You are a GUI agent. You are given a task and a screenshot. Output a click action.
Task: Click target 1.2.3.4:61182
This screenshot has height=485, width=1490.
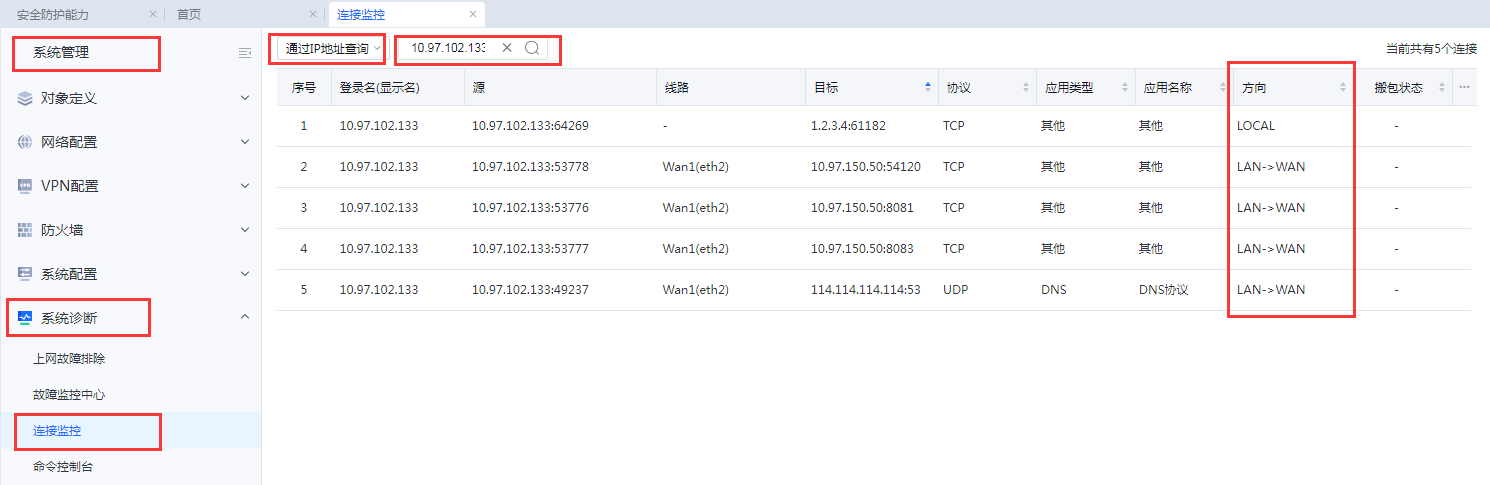[x=848, y=126]
